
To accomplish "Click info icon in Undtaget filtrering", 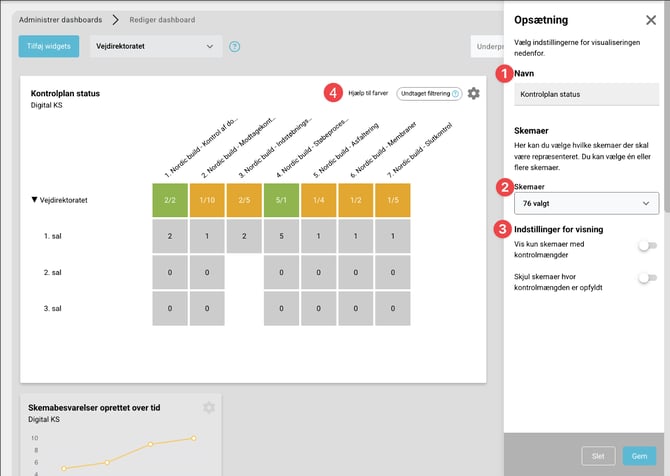I will [x=456, y=93].
